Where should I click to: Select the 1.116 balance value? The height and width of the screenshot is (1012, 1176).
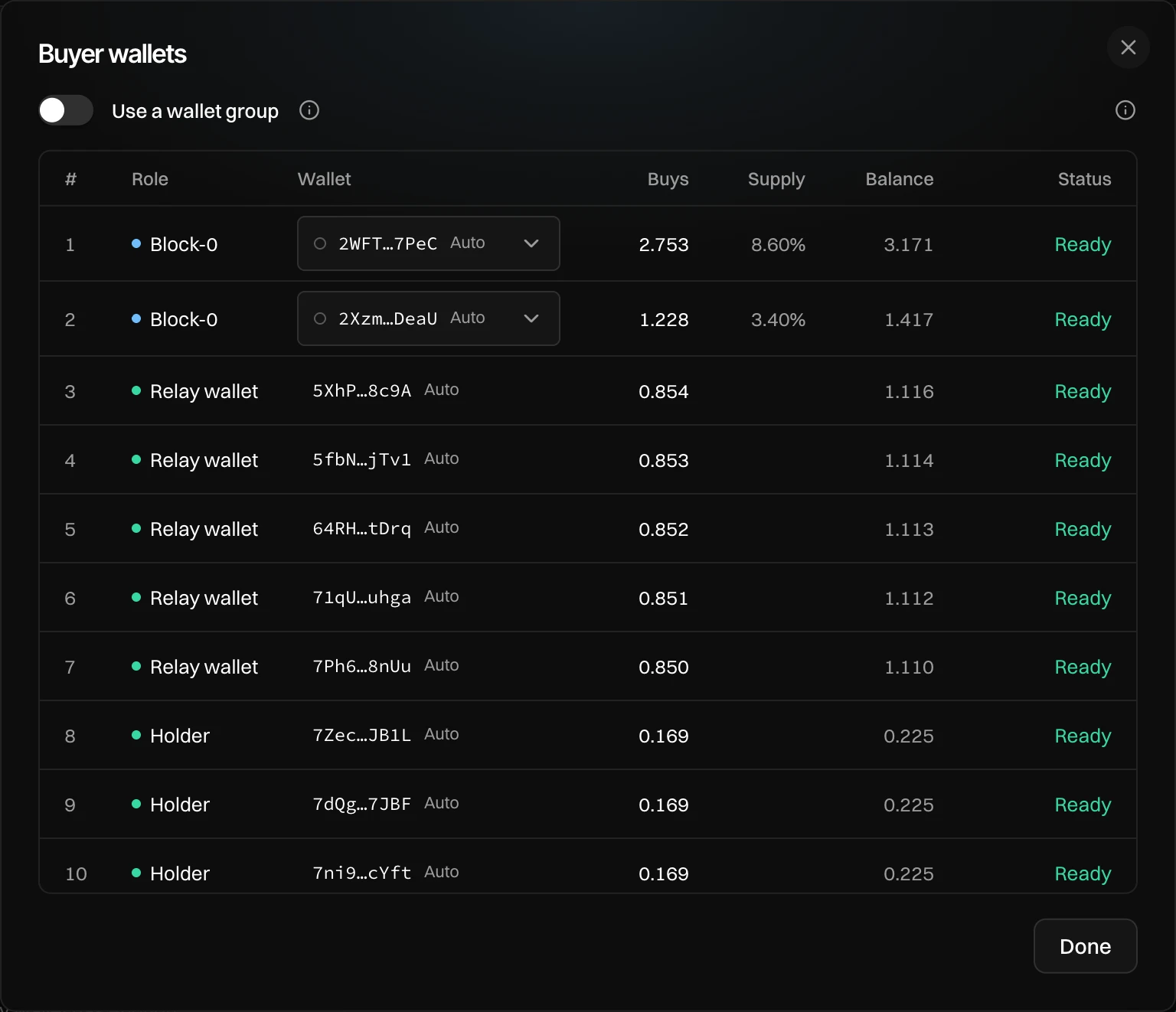(x=909, y=392)
